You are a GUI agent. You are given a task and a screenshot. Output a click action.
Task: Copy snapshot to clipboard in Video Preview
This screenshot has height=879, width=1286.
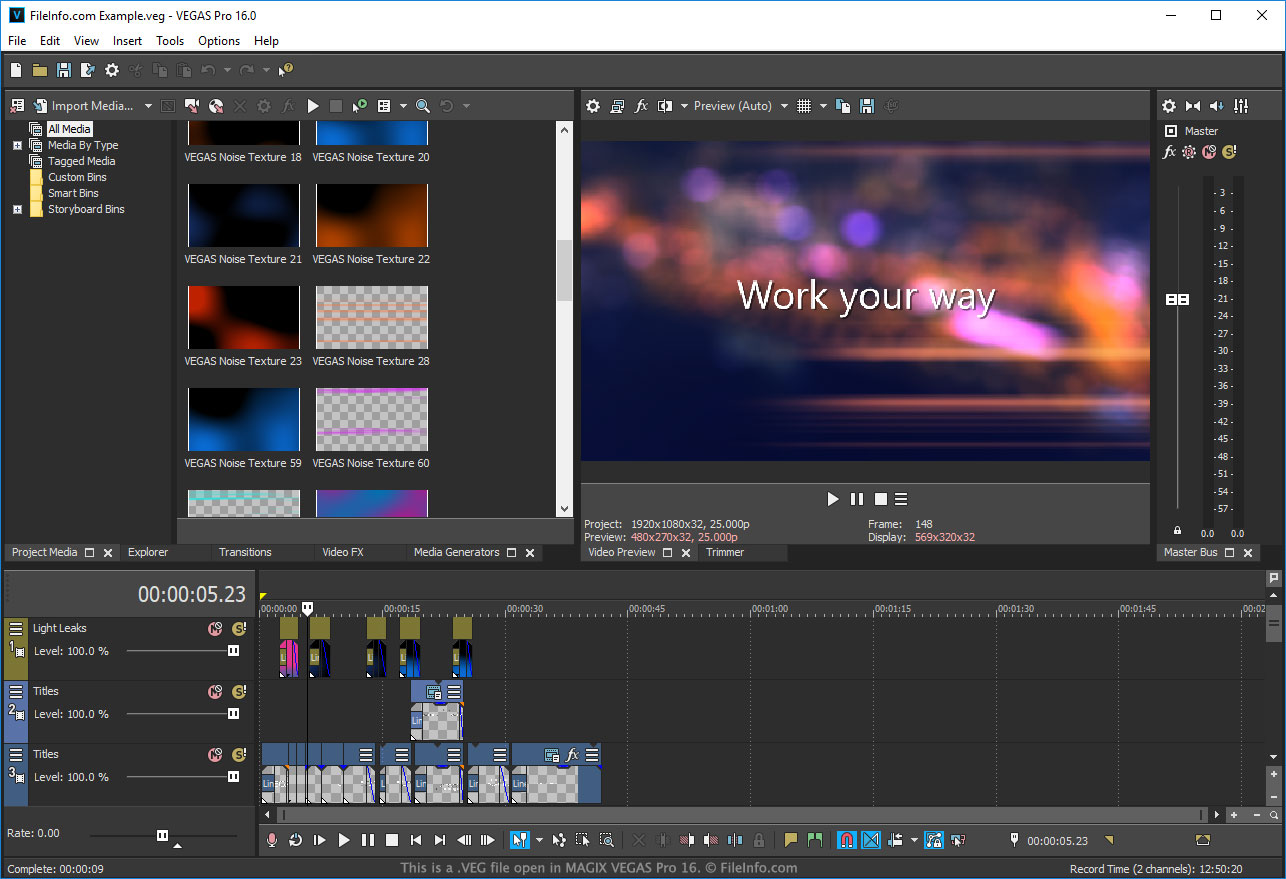843,106
